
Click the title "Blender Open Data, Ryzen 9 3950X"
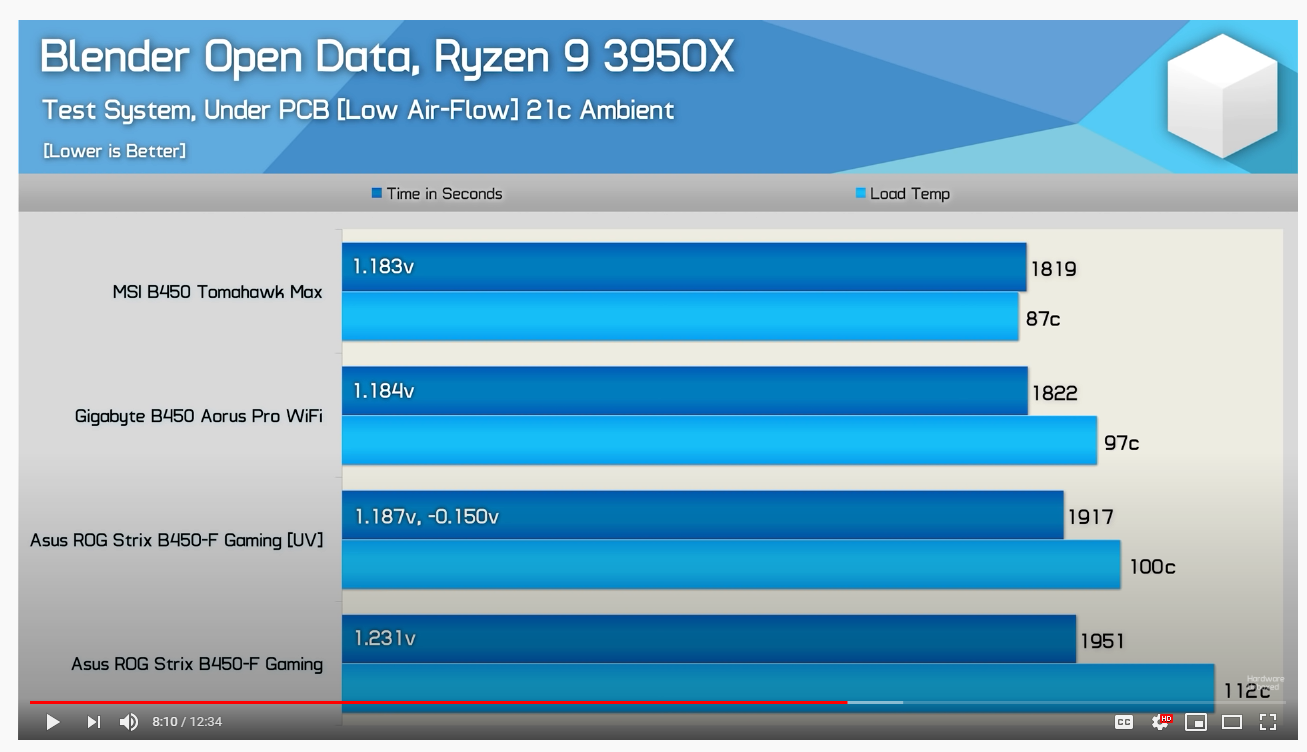[387, 58]
